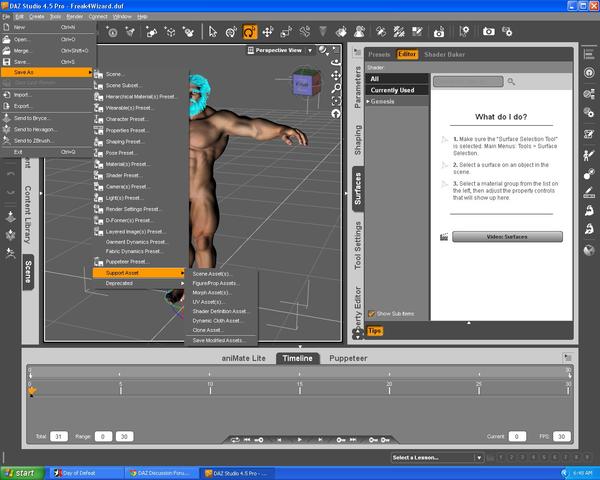The height and width of the screenshot is (480, 600).
Task: Click the shader search input field
Action: point(468,82)
